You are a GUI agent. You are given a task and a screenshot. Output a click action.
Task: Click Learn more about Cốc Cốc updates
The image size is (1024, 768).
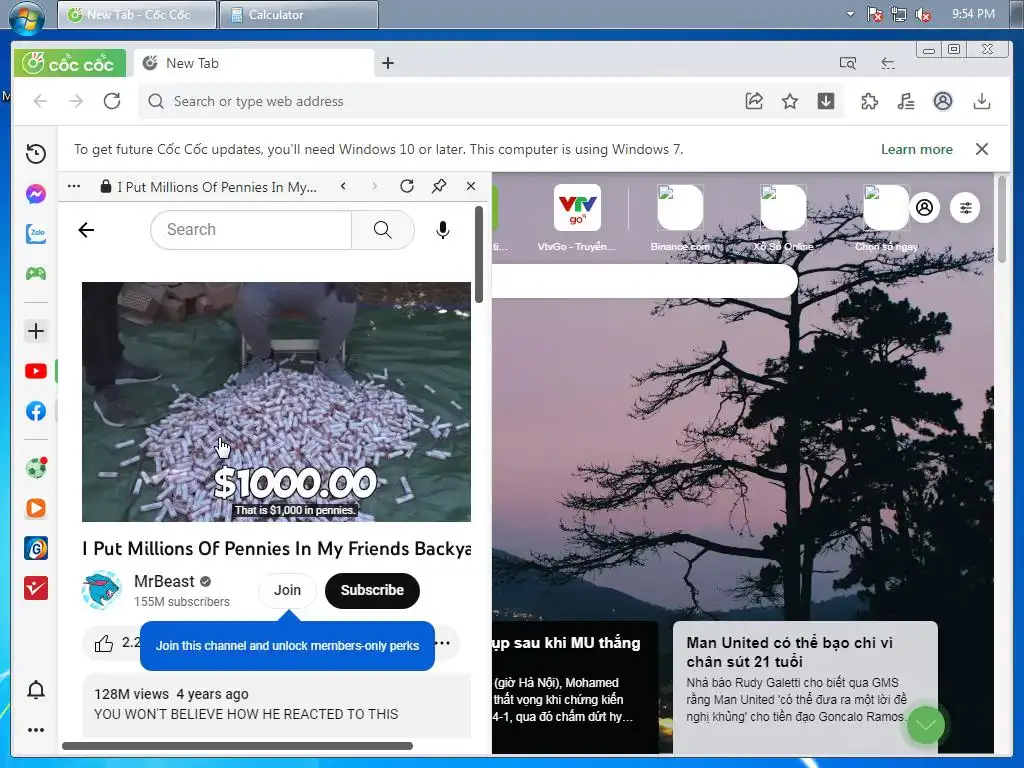[916, 150]
